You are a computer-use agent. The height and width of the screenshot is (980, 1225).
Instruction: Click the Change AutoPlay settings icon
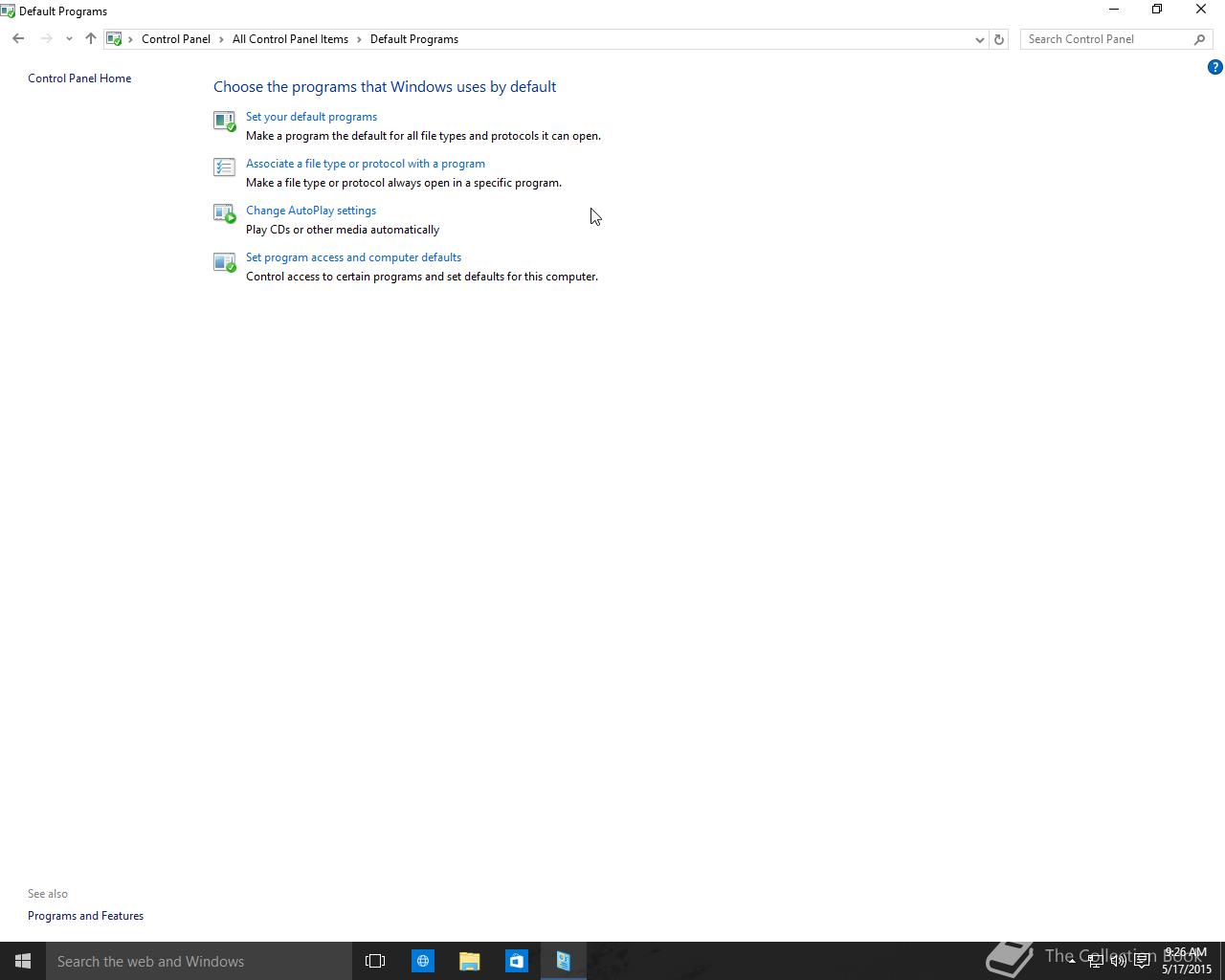tap(224, 214)
